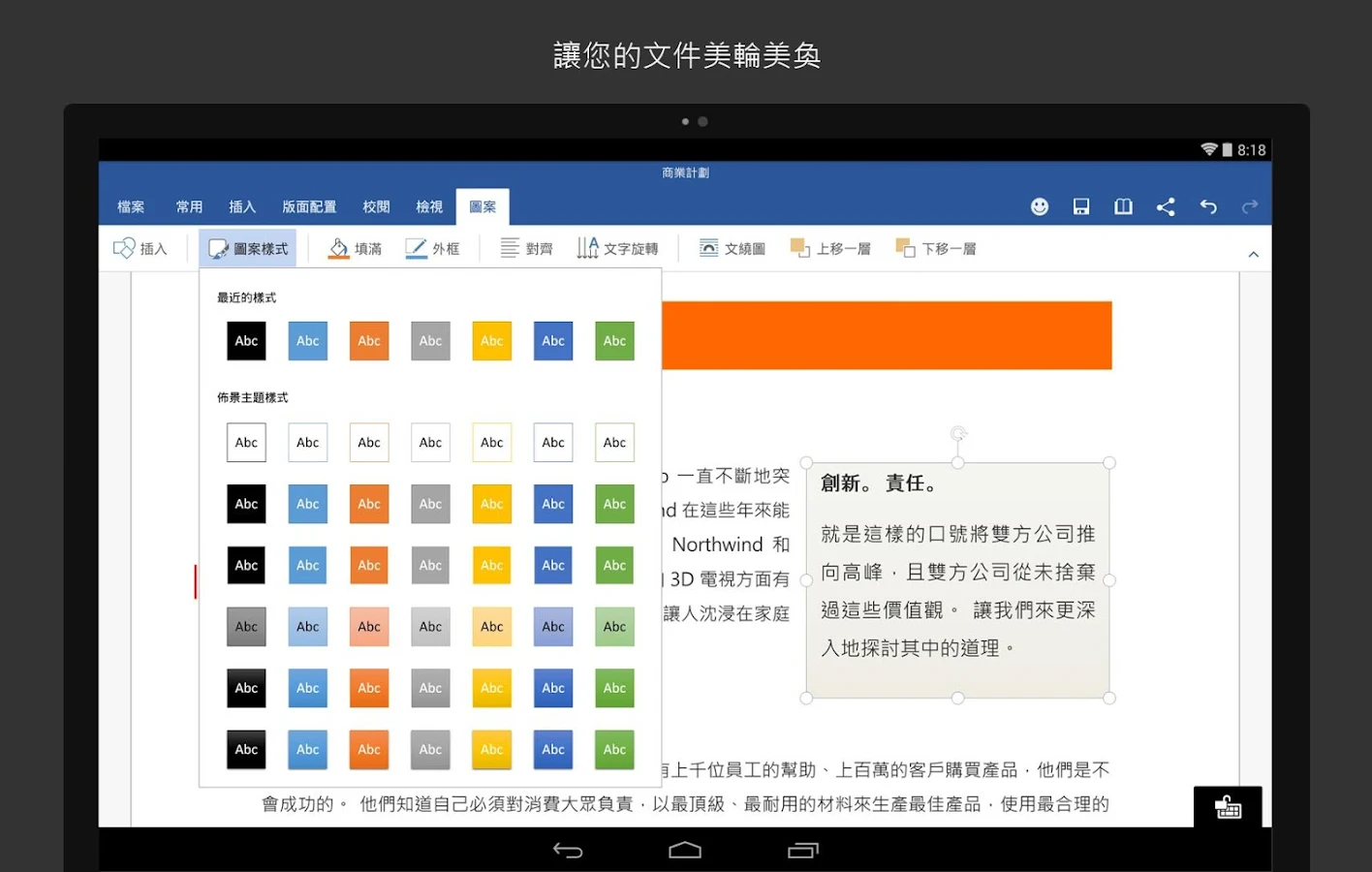This screenshot has width=1372, height=872.
Task: Open the Wrap Text (文繞圖) options
Action: [732, 248]
